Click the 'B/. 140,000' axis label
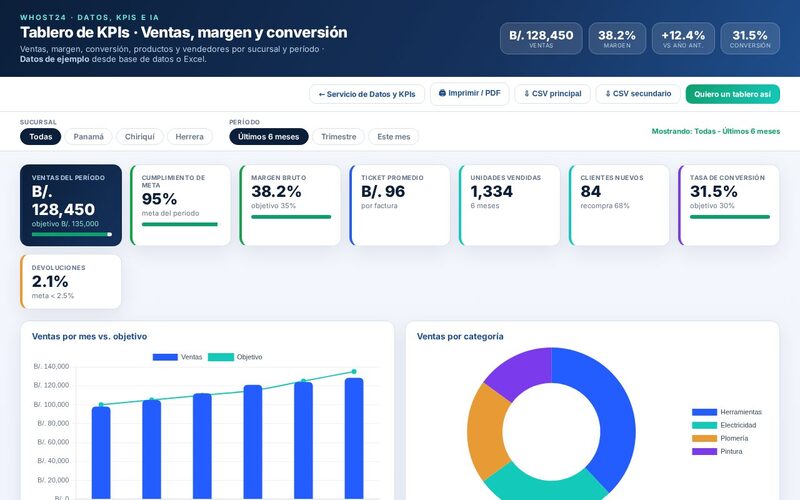The width and height of the screenshot is (800, 500). pos(51,366)
